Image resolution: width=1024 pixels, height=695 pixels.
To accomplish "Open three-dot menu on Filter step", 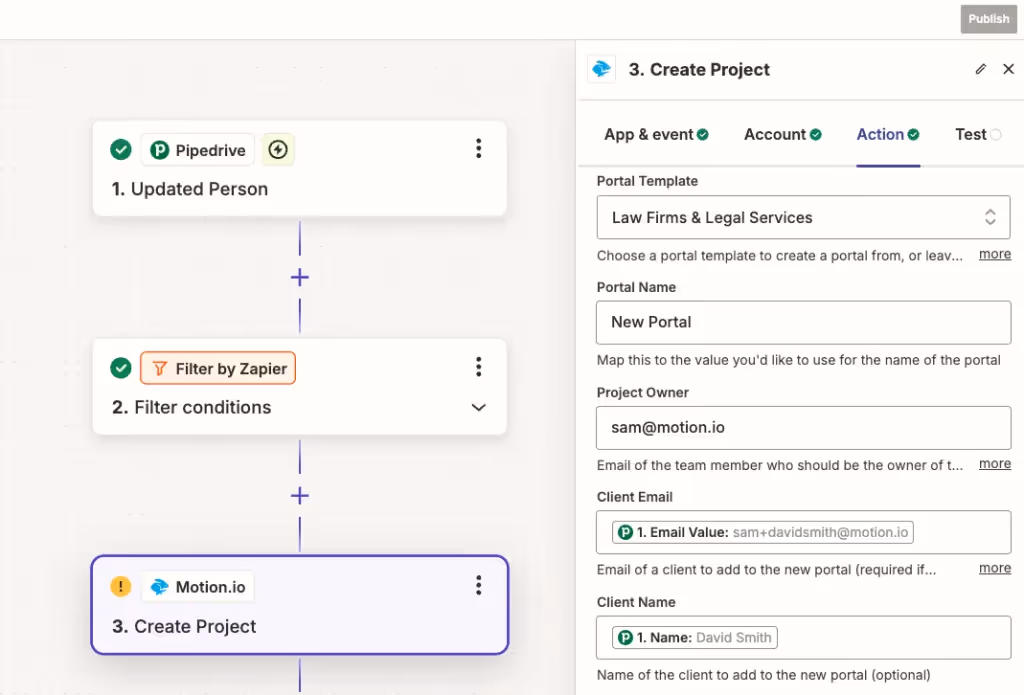I will (479, 367).
